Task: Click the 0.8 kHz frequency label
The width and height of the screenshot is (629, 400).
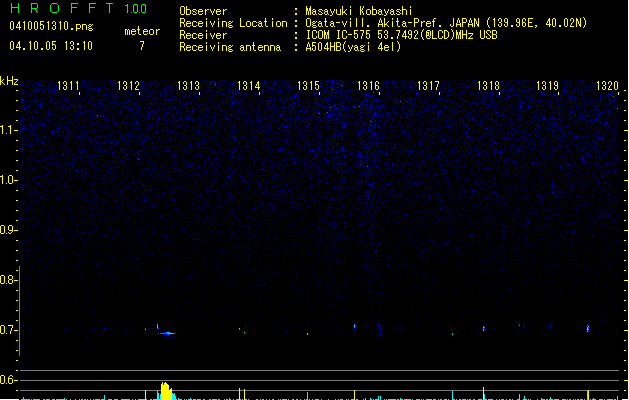Action: pyautogui.click(x=9, y=280)
